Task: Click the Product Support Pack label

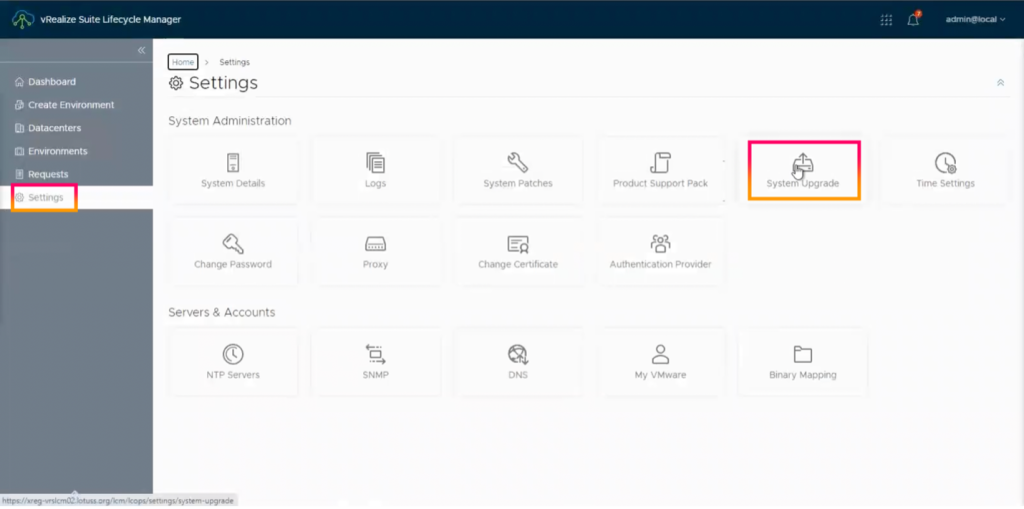Action: pyautogui.click(x=660, y=184)
